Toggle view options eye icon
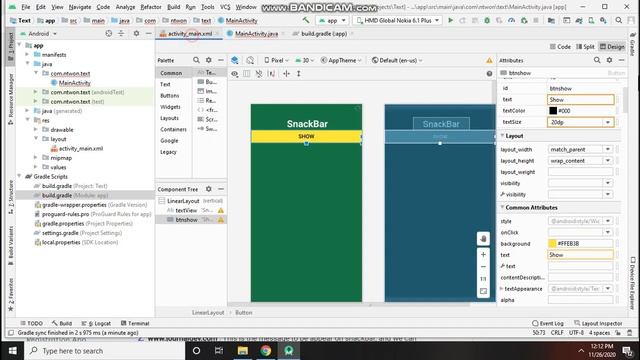This screenshot has width=640, height=360. [235, 73]
